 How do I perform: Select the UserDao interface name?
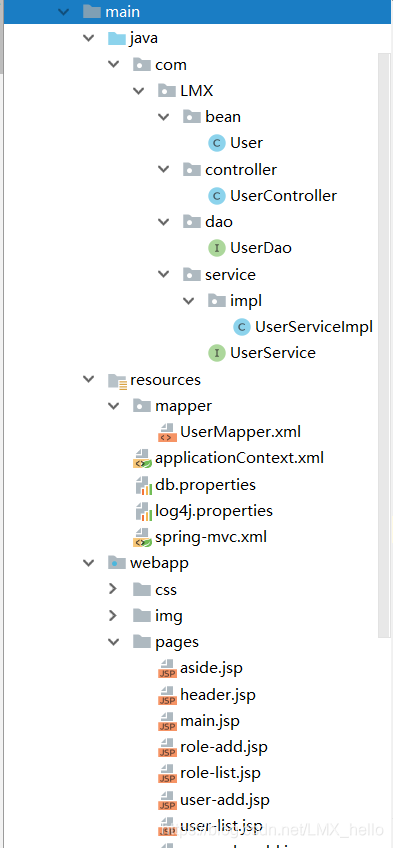(x=261, y=248)
